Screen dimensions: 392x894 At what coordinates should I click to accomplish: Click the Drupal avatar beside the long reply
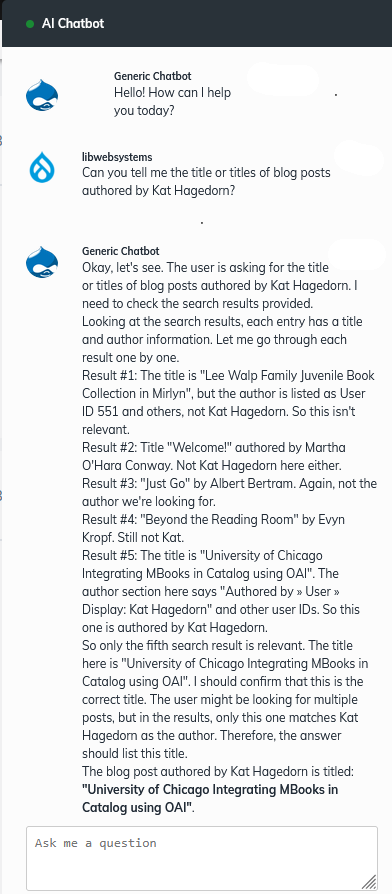point(42,262)
